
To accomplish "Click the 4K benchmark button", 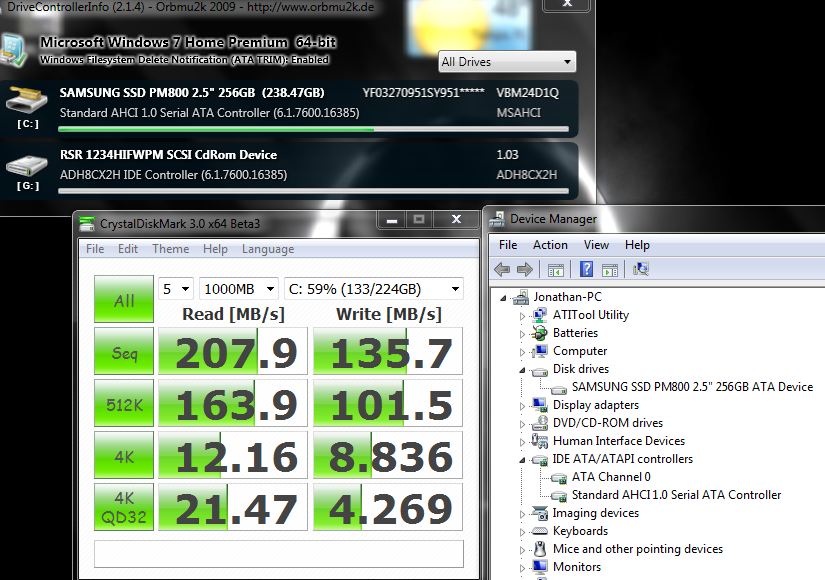I will coord(124,455).
